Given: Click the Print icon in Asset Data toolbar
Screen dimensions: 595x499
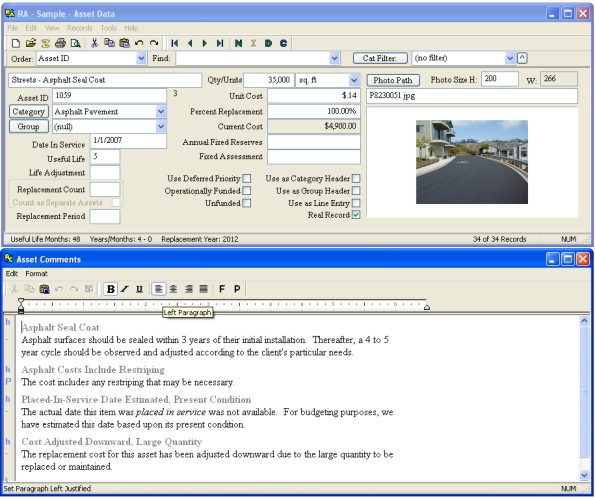Looking at the screenshot, I should tap(60, 43).
